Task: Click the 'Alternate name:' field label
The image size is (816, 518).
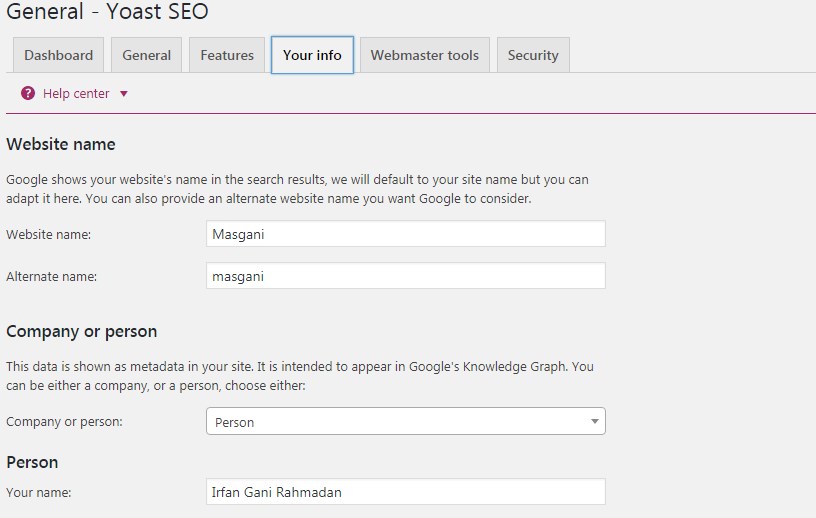Action: pos(52,276)
